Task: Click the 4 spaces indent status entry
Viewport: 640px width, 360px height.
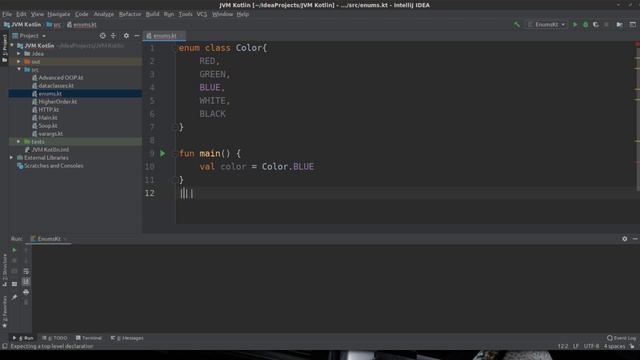Action: click(614, 346)
